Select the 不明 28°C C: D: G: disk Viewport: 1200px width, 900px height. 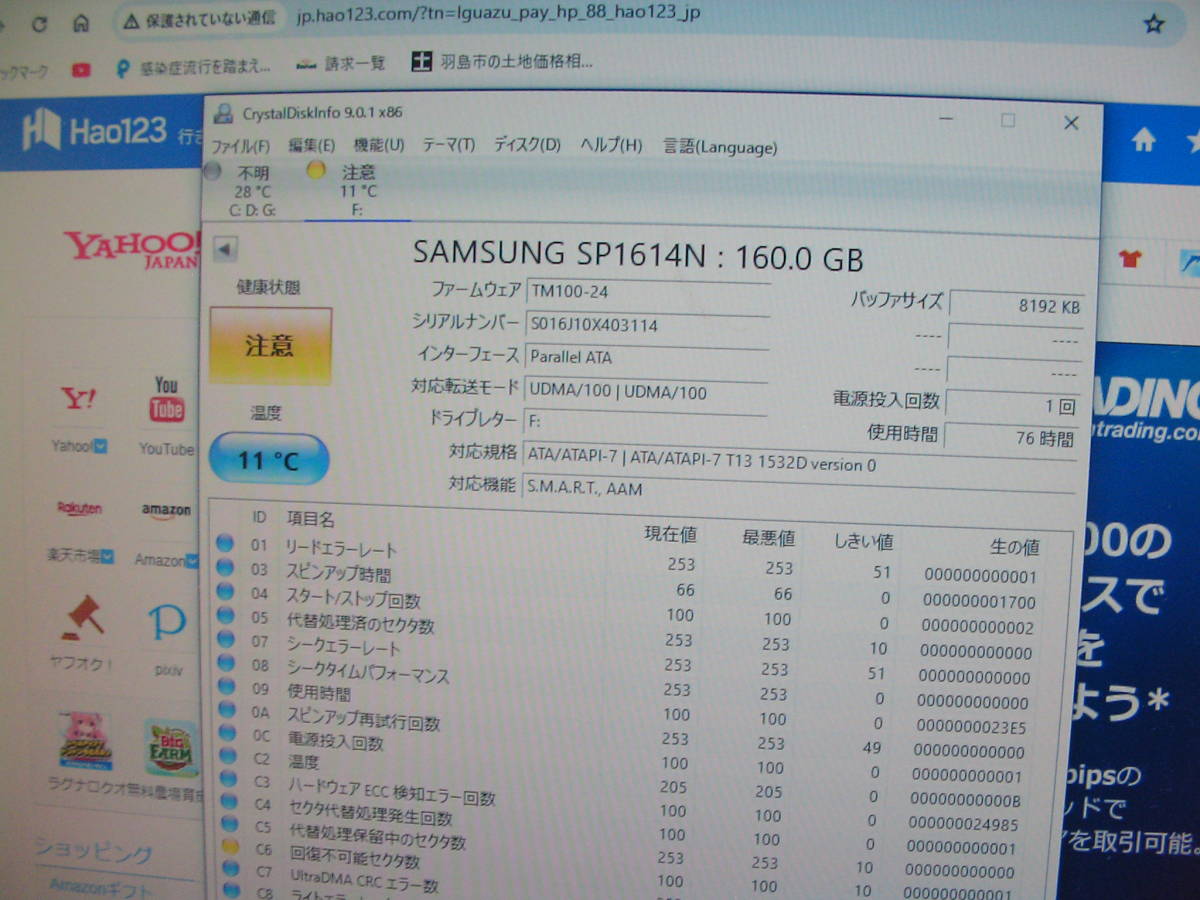251,191
